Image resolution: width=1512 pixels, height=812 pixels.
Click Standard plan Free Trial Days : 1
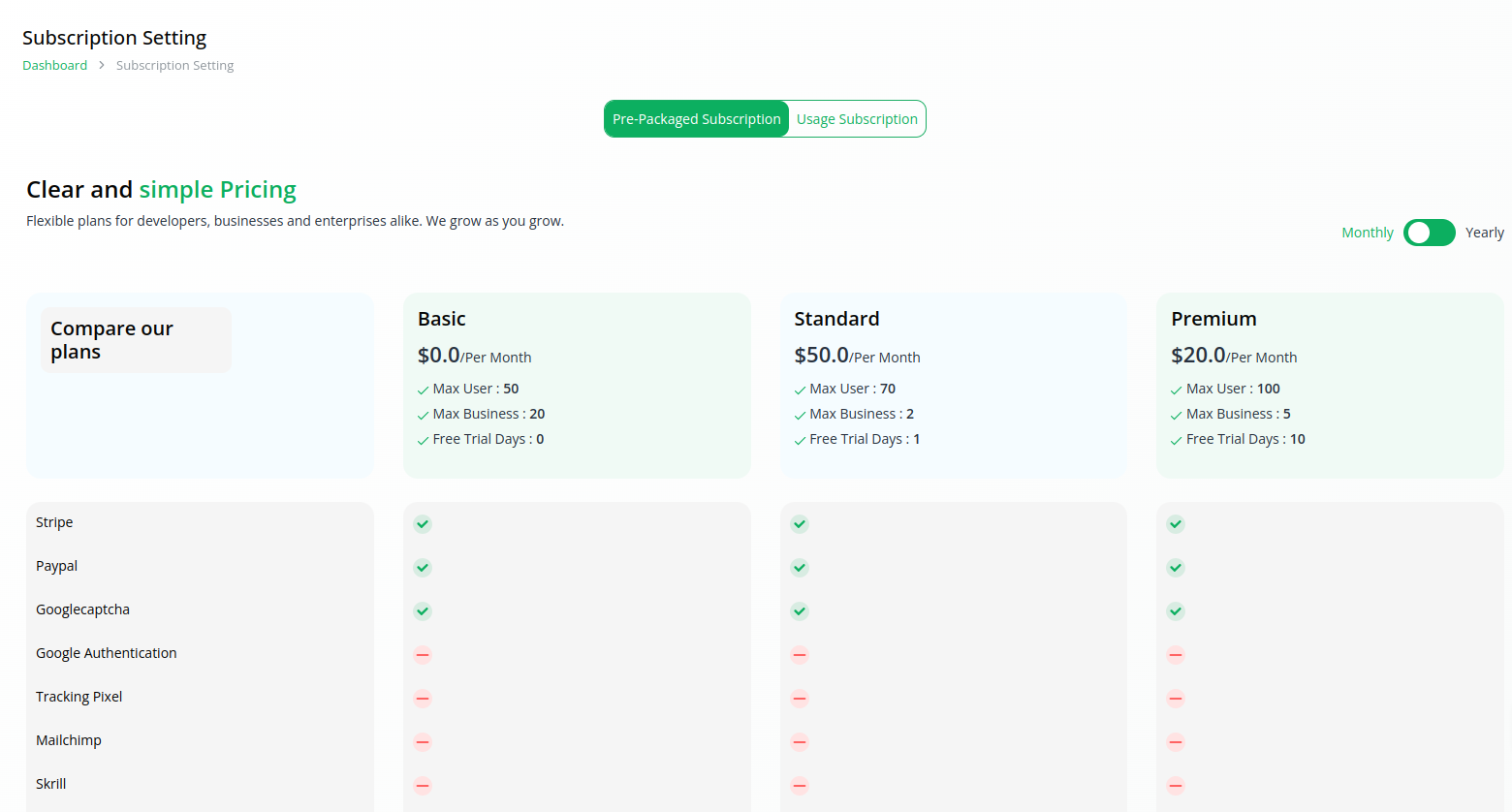pyautogui.click(x=857, y=439)
